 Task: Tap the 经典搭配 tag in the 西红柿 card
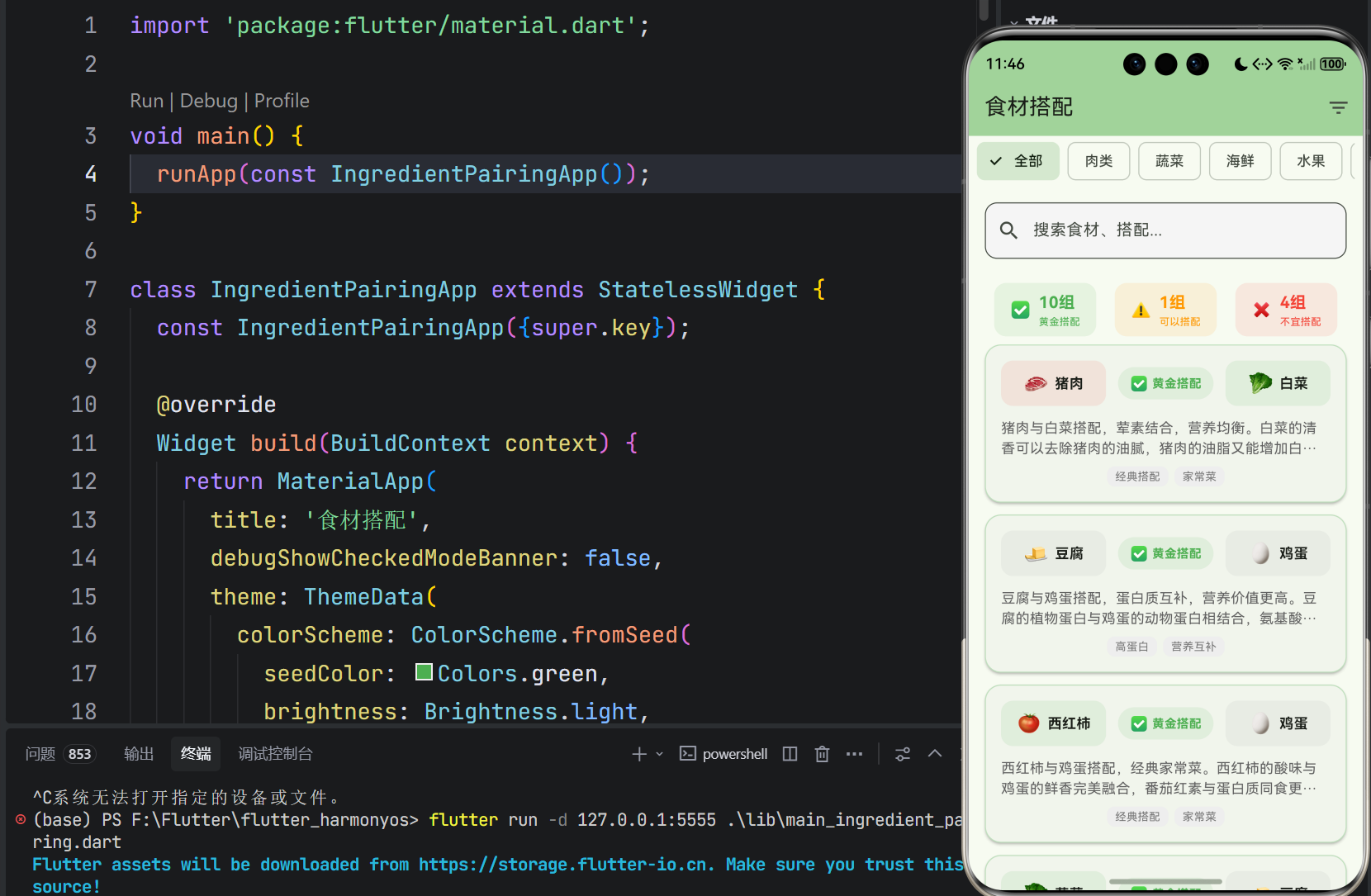(1137, 817)
